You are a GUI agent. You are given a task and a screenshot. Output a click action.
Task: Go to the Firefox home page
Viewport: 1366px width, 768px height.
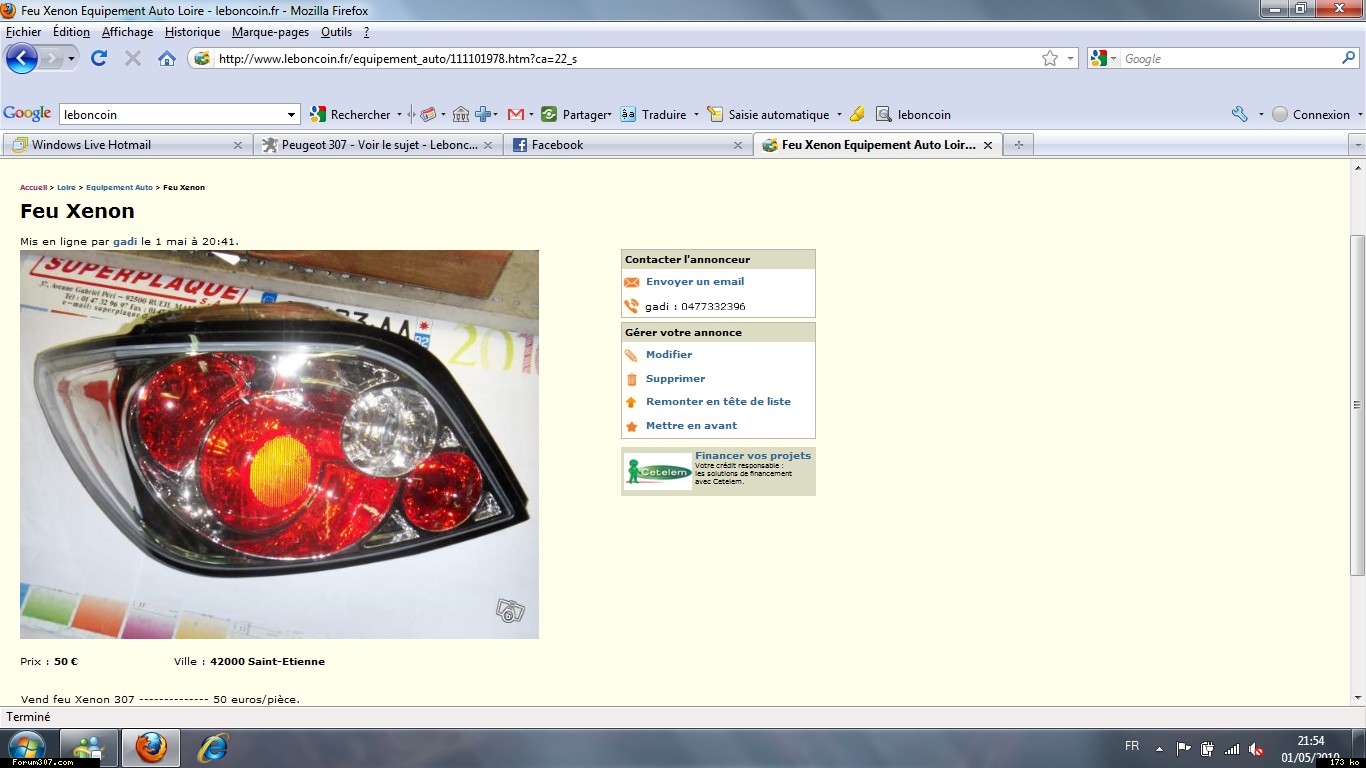167,59
